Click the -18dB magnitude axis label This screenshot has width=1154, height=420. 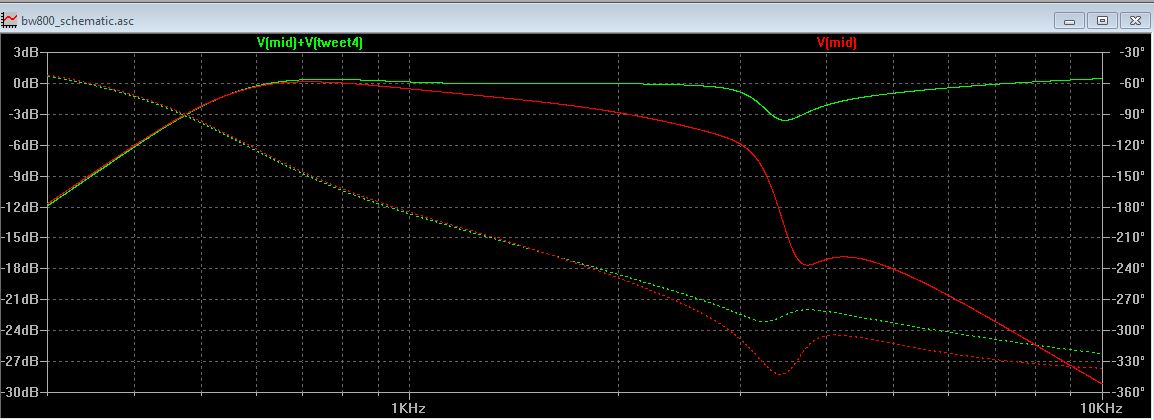[x=20, y=268]
